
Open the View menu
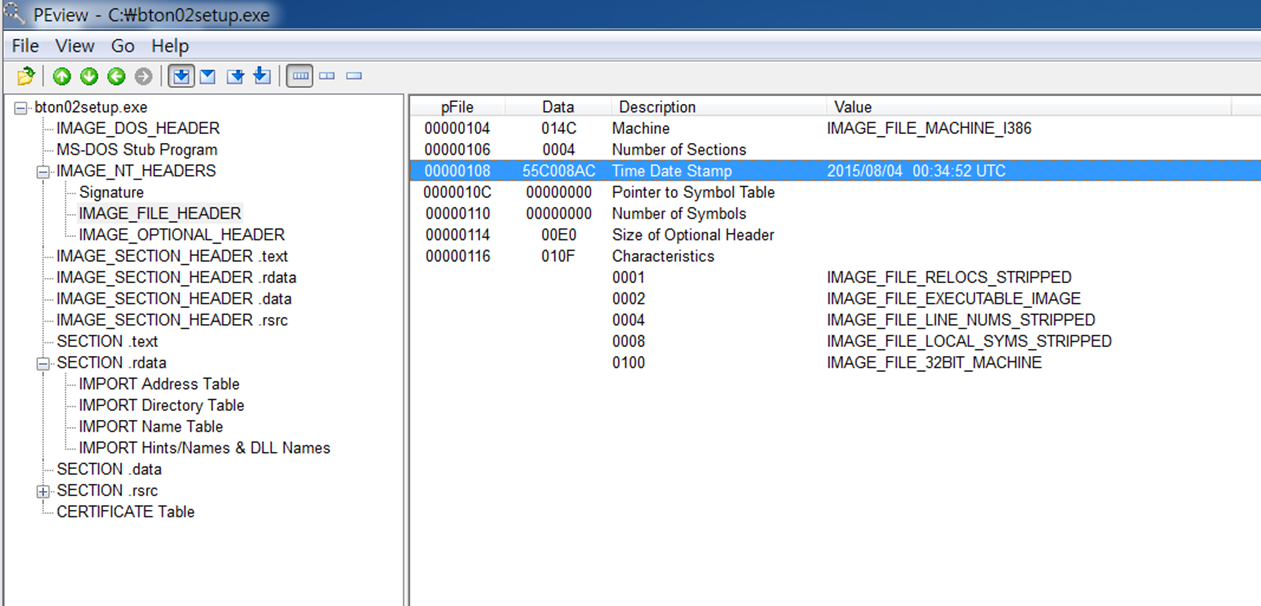tap(75, 46)
